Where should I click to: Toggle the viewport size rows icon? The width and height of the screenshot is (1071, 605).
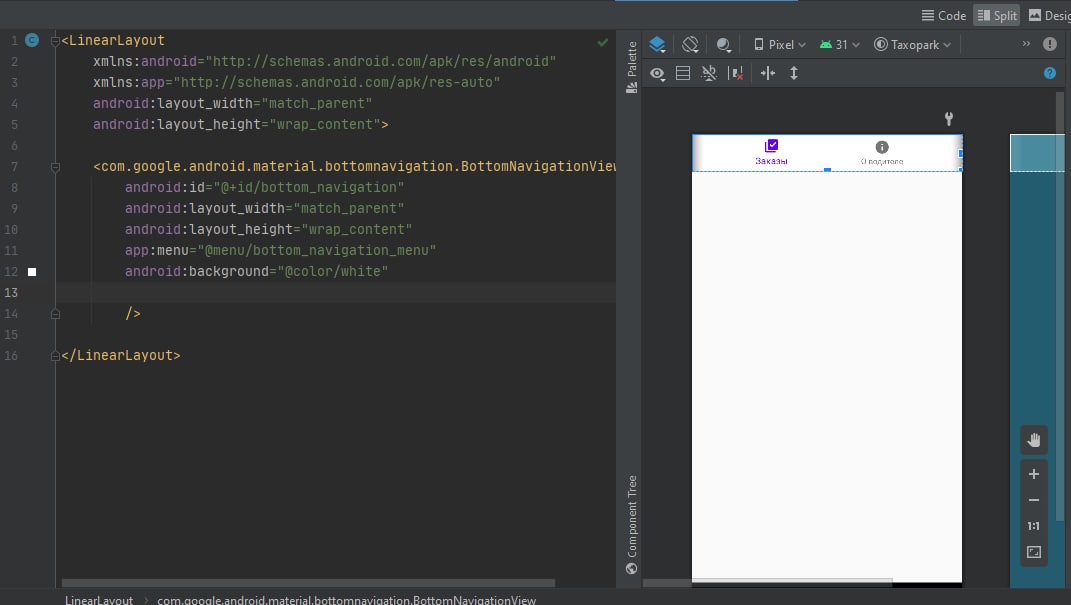[x=683, y=73]
